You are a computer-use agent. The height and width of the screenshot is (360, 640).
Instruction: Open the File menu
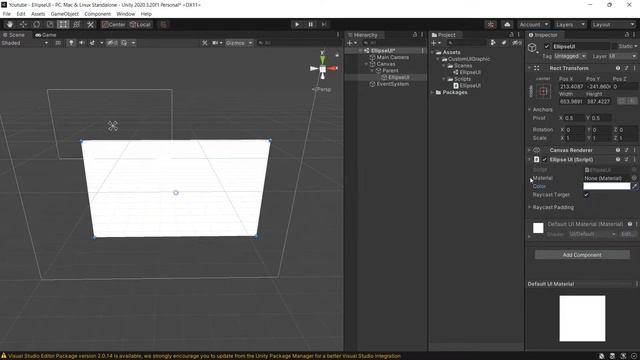(x=7, y=14)
